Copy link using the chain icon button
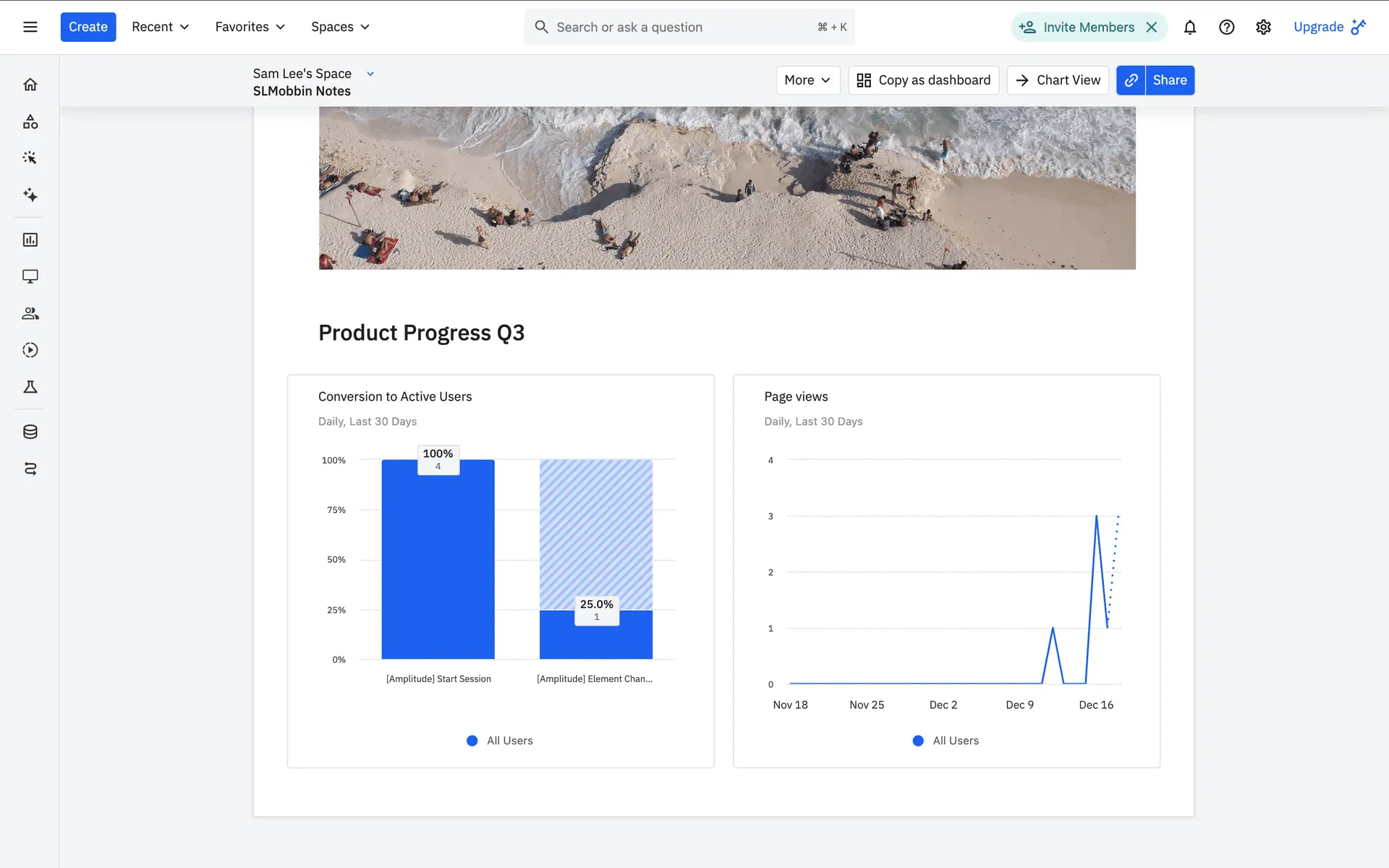The height and width of the screenshot is (868, 1389). [1131, 80]
